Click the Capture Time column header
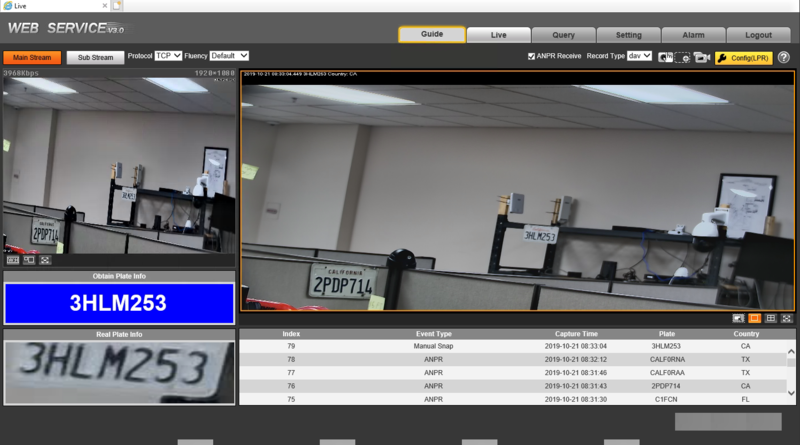The width and height of the screenshot is (800, 445). (576, 334)
